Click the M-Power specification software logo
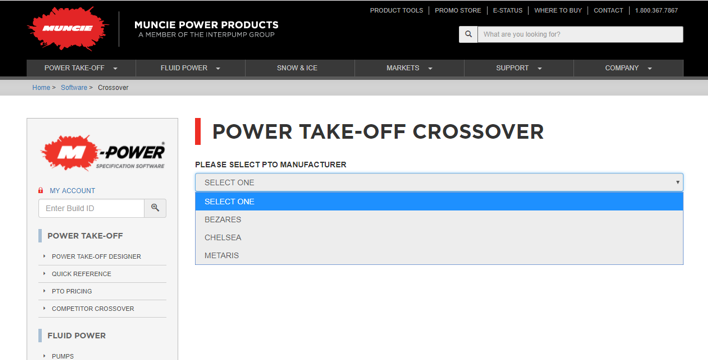Viewport: 708px width, 360px height. [x=103, y=153]
